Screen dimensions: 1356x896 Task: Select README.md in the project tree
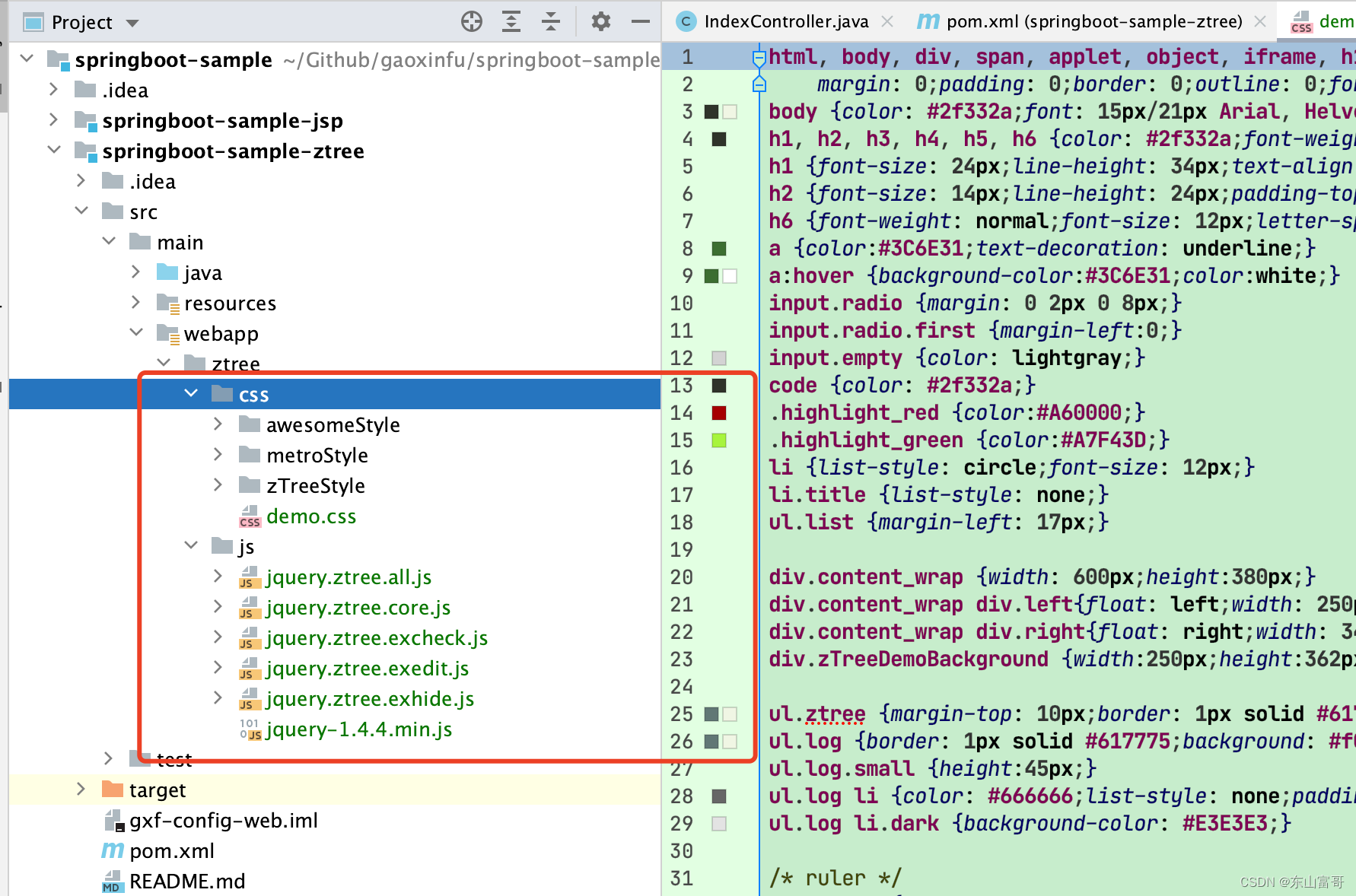click(187, 882)
